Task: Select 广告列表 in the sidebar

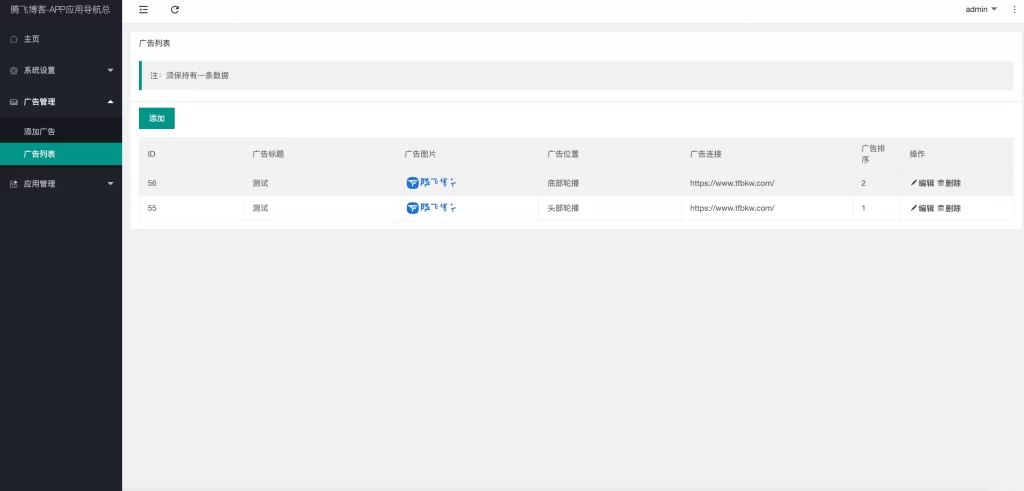Action: pyautogui.click(x=40, y=154)
